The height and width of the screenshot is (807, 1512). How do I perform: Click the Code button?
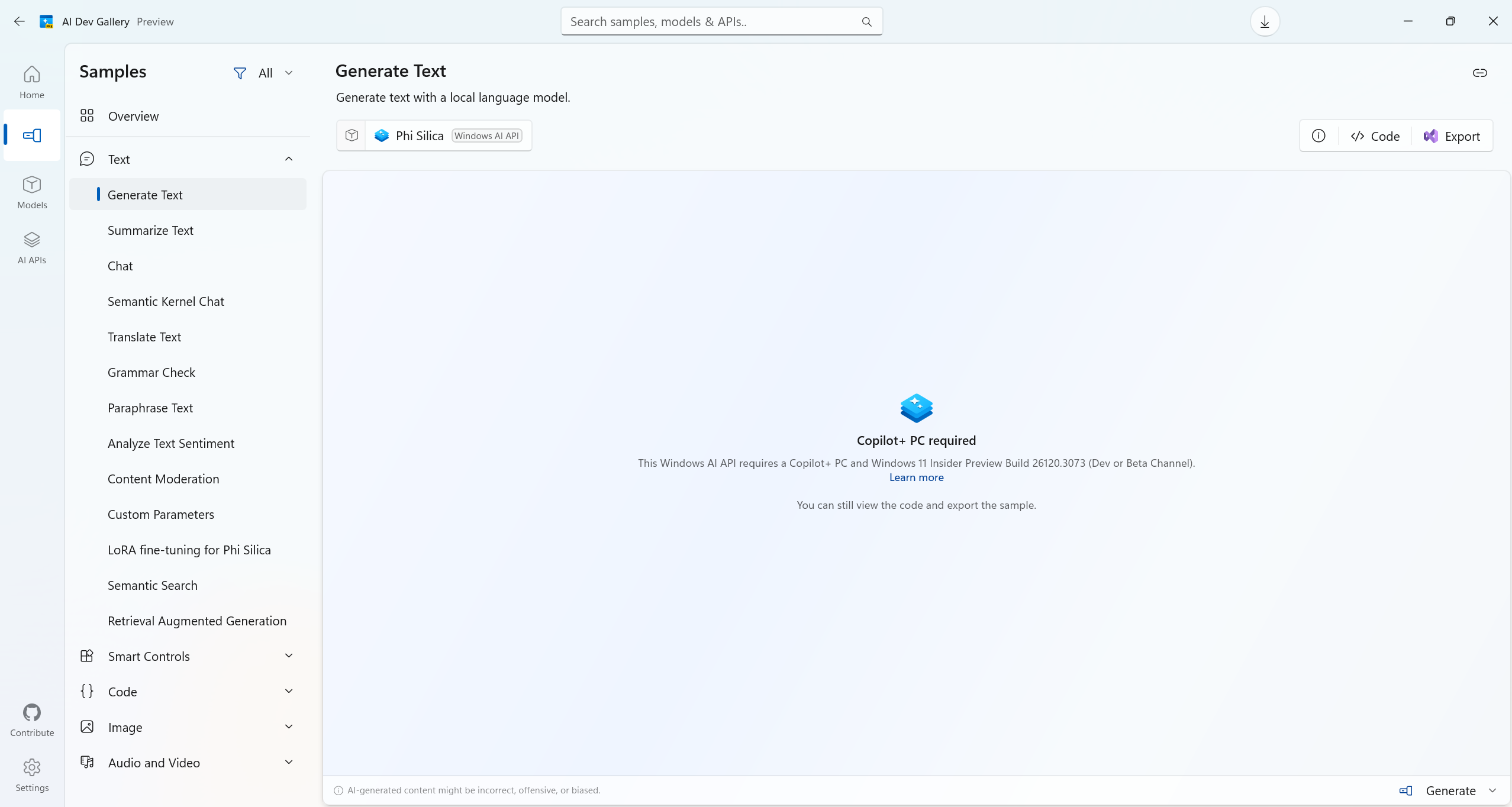pos(1375,136)
